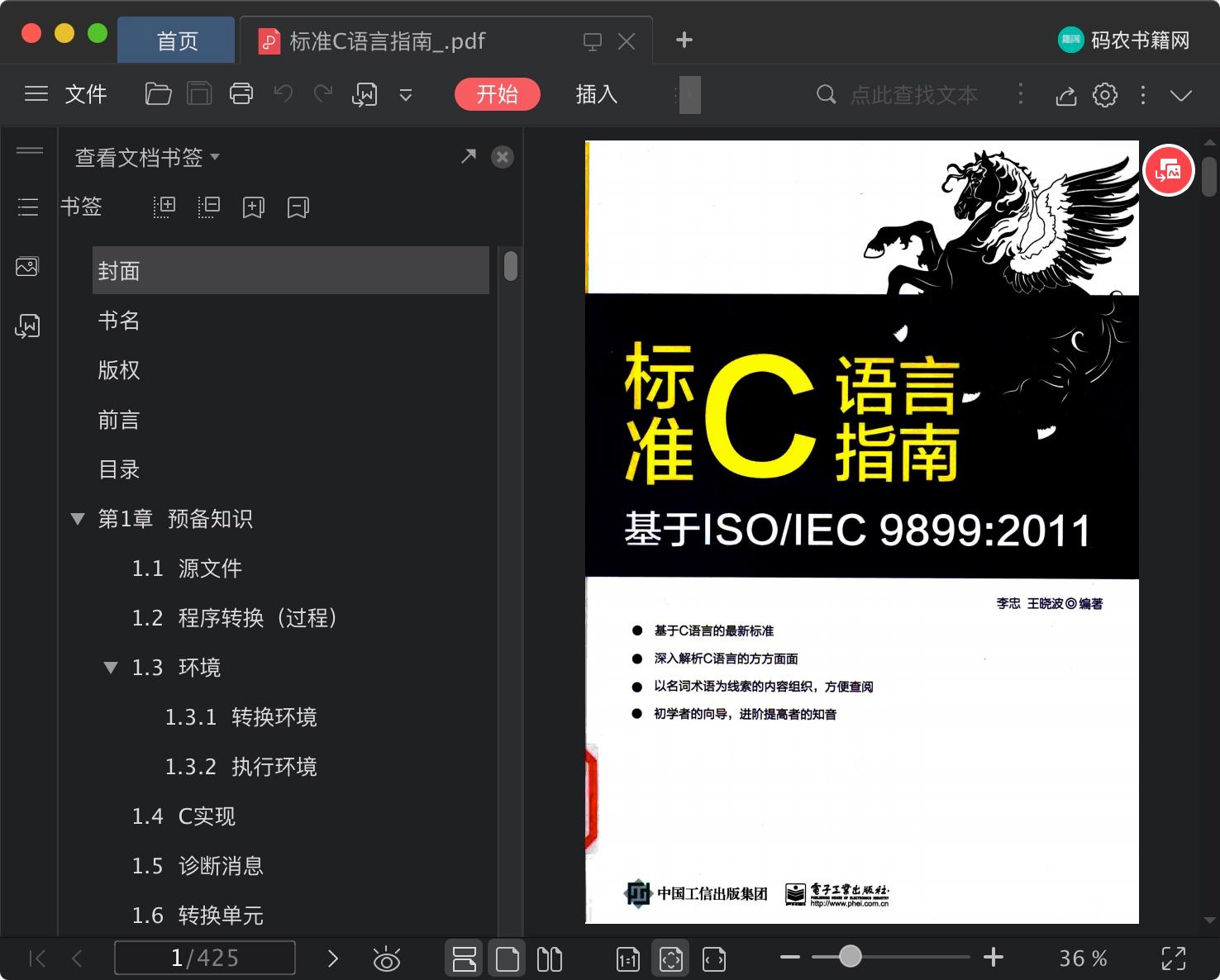Open the 查看文档书签 dropdown
The image size is (1220, 980).
[x=147, y=157]
